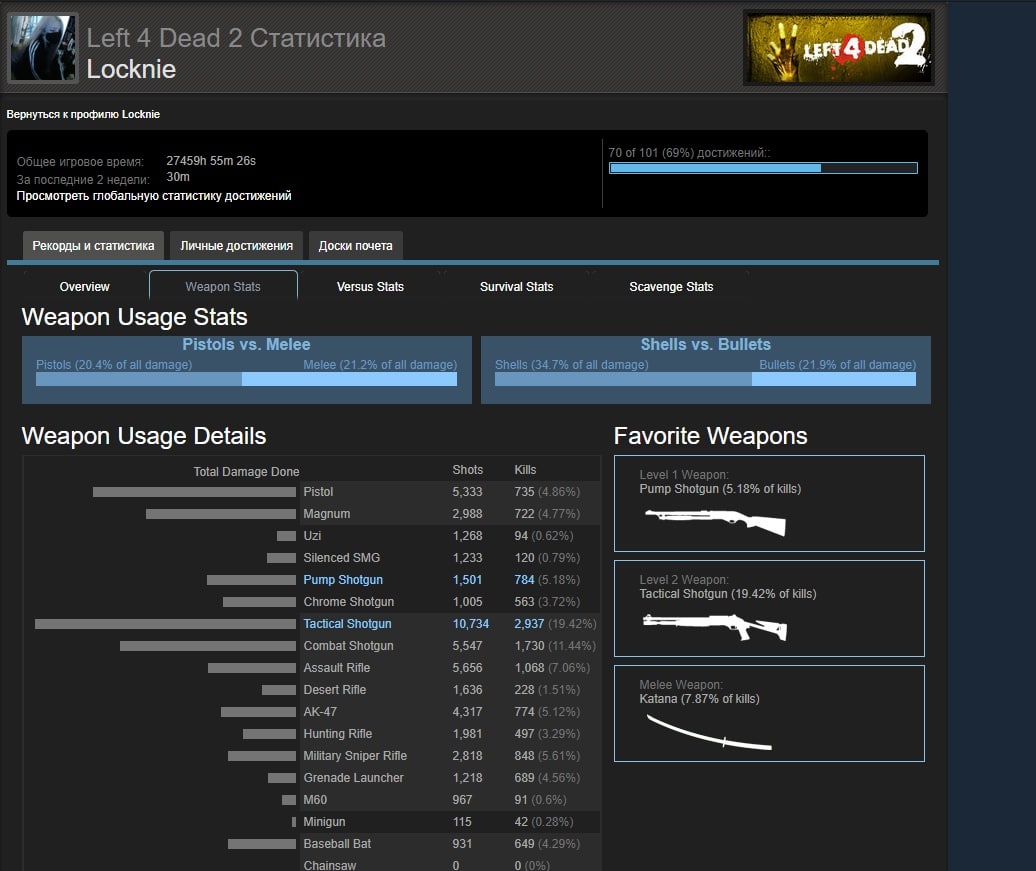Image resolution: width=1036 pixels, height=871 pixels.
Task: Click the Pistols vs. Melee damage bar
Action: coord(246,379)
